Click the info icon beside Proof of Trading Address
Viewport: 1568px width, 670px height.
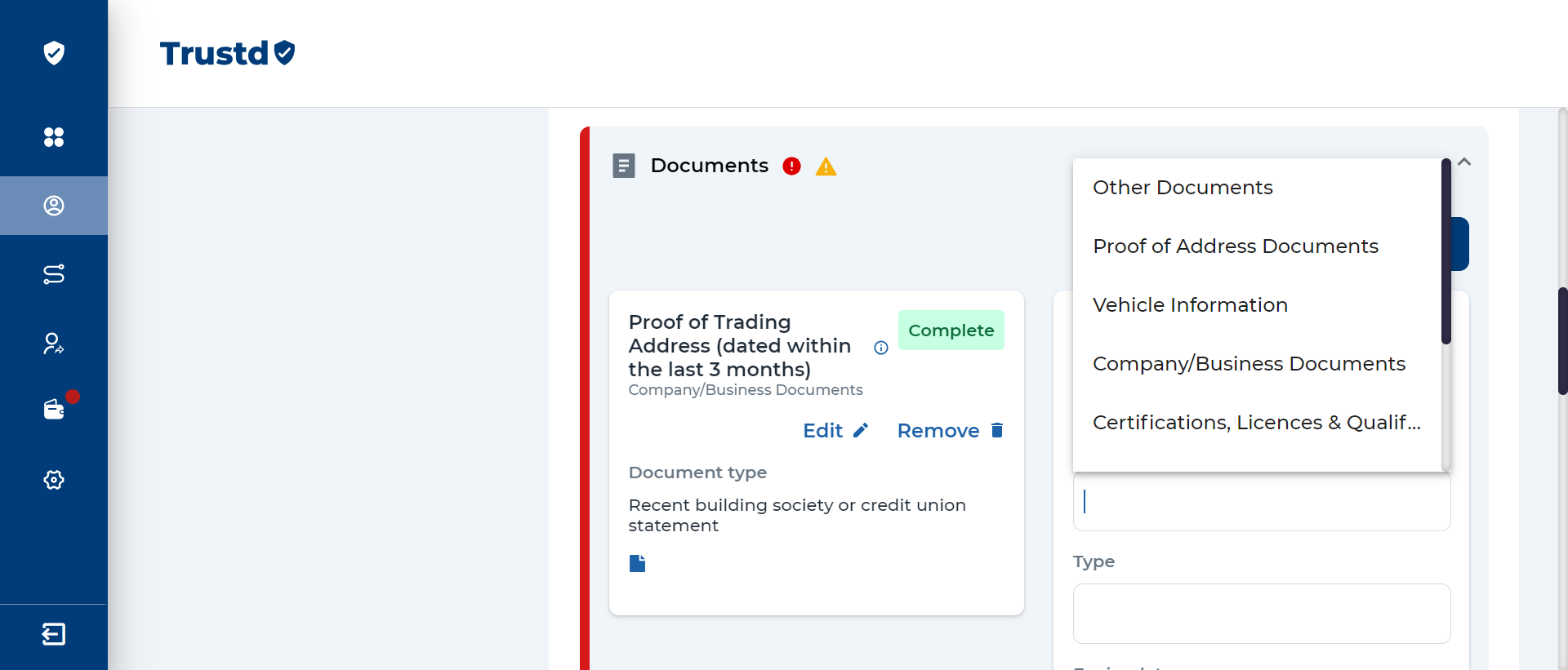coord(881,348)
